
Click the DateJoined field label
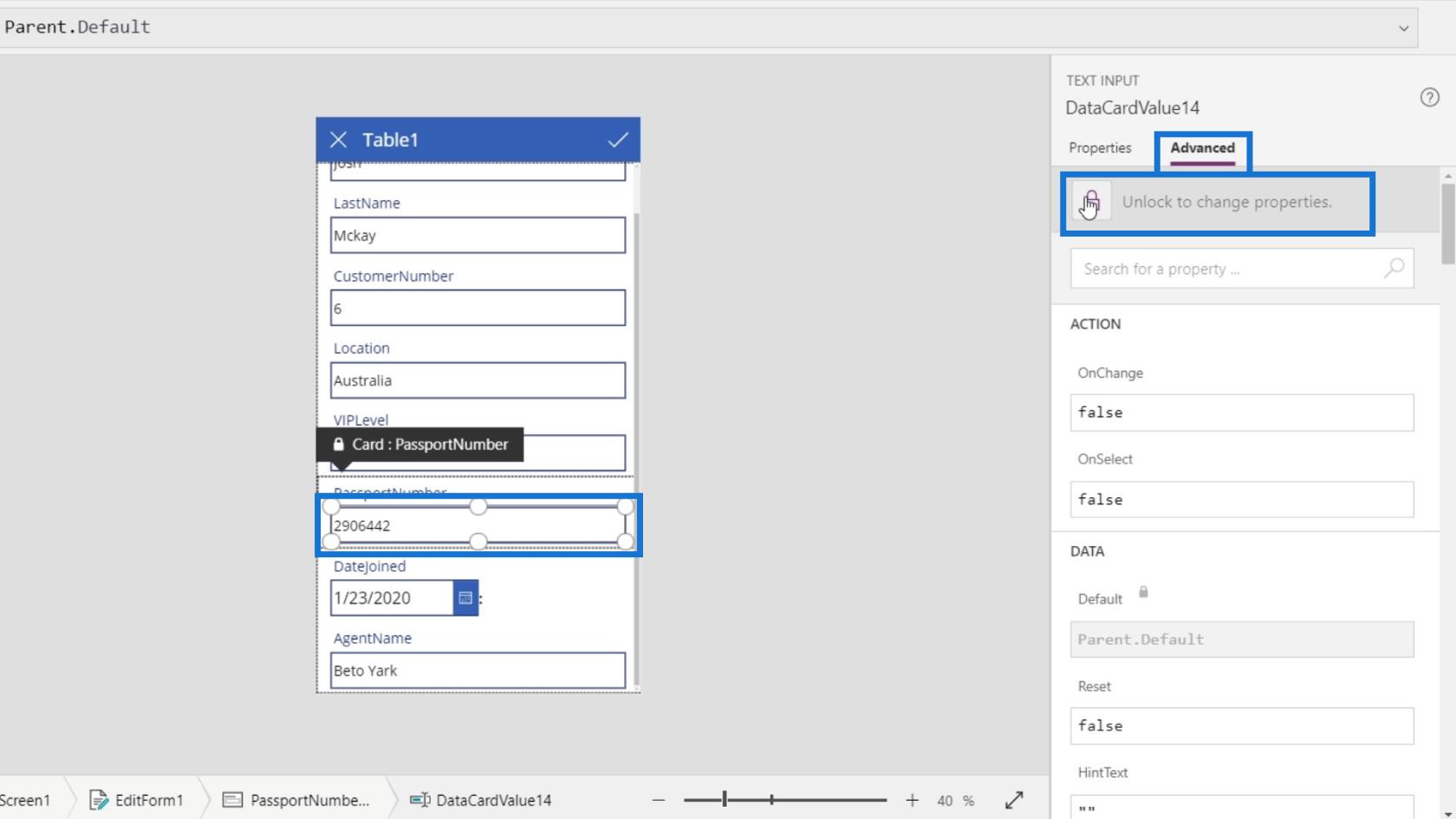369,566
